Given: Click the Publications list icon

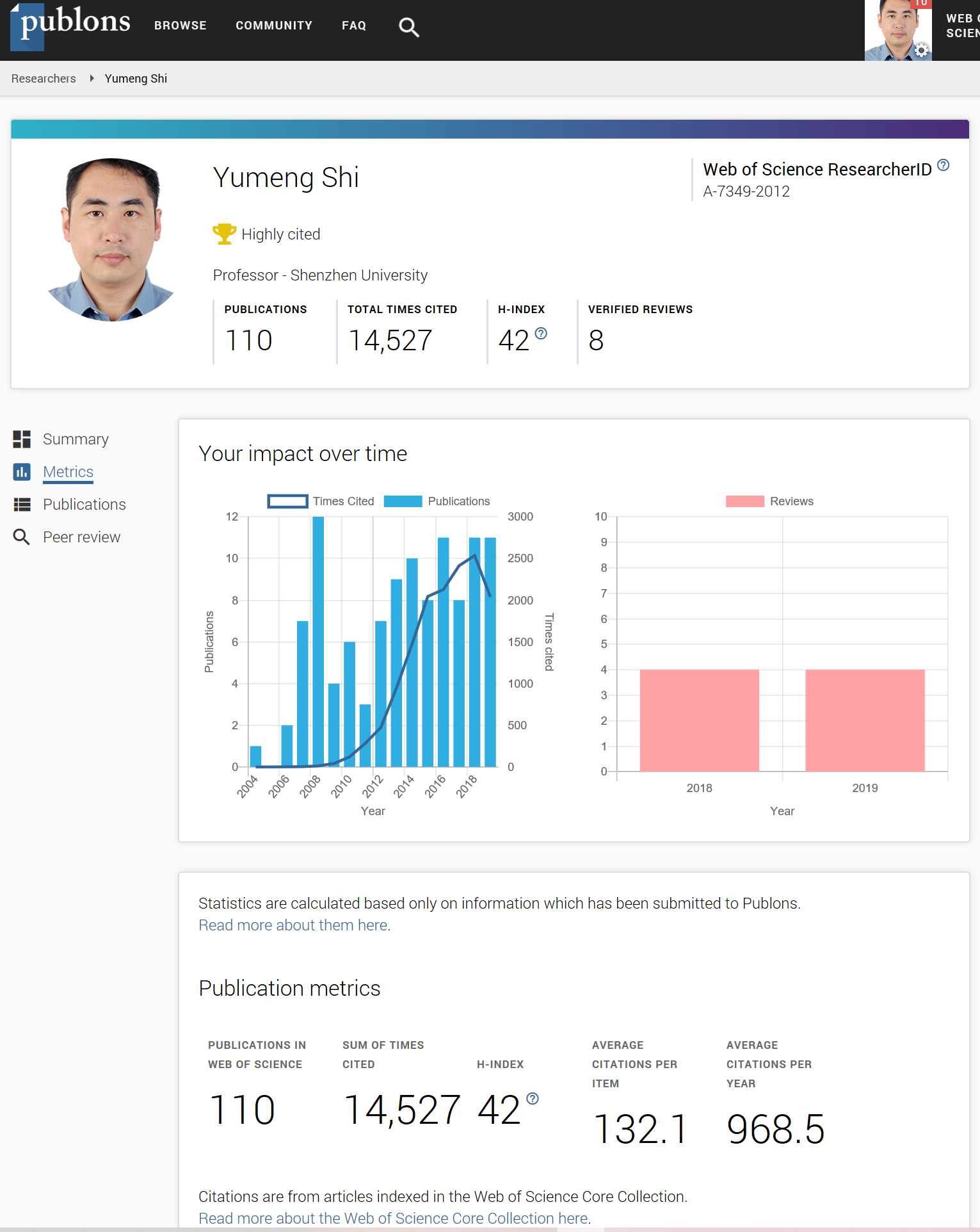Looking at the screenshot, I should pyautogui.click(x=22, y=505).
